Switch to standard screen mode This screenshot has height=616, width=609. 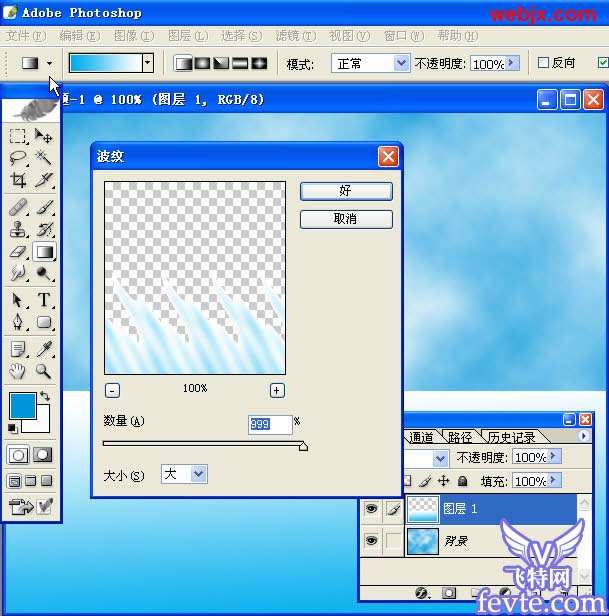coord(15,481)
